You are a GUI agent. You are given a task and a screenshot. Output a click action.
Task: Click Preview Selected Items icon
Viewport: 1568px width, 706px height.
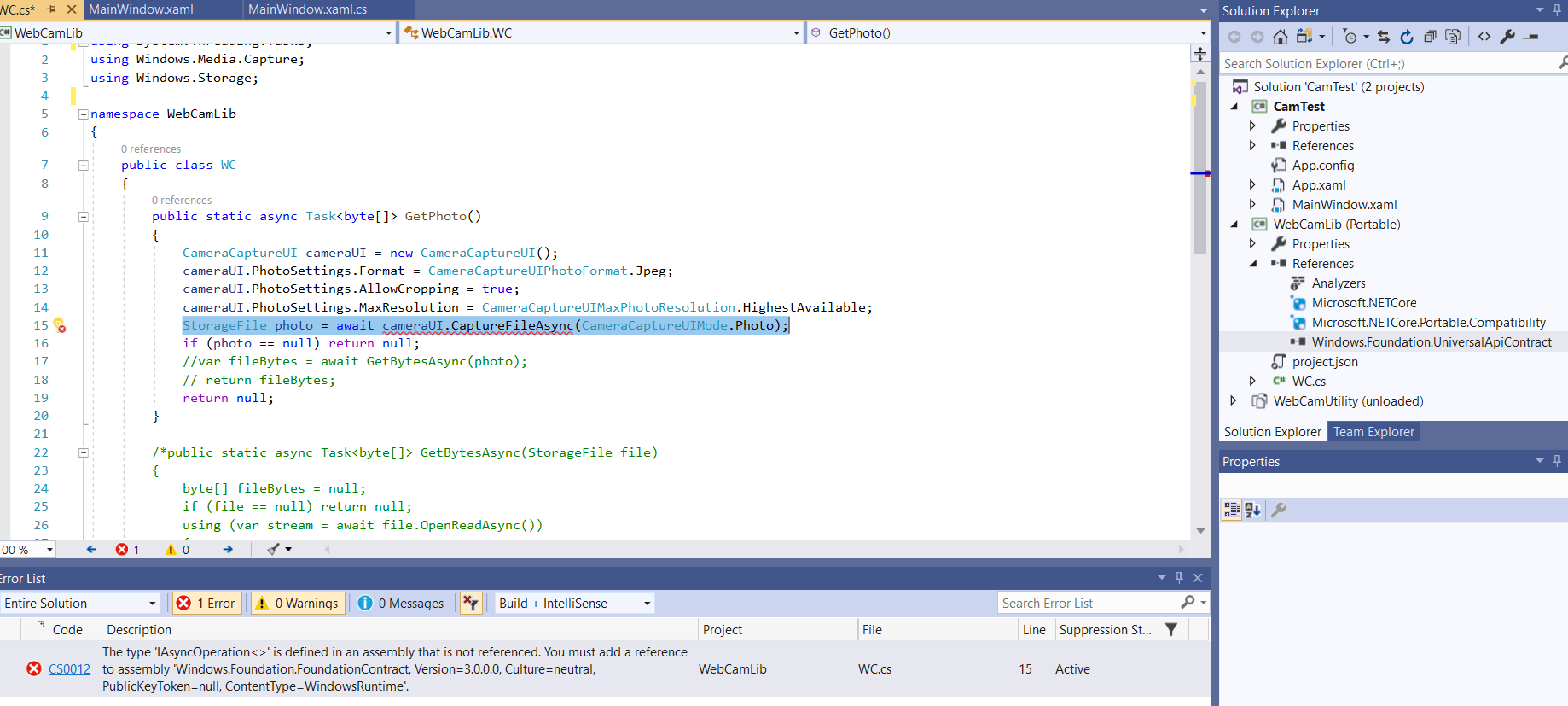tap(1531, 37)
